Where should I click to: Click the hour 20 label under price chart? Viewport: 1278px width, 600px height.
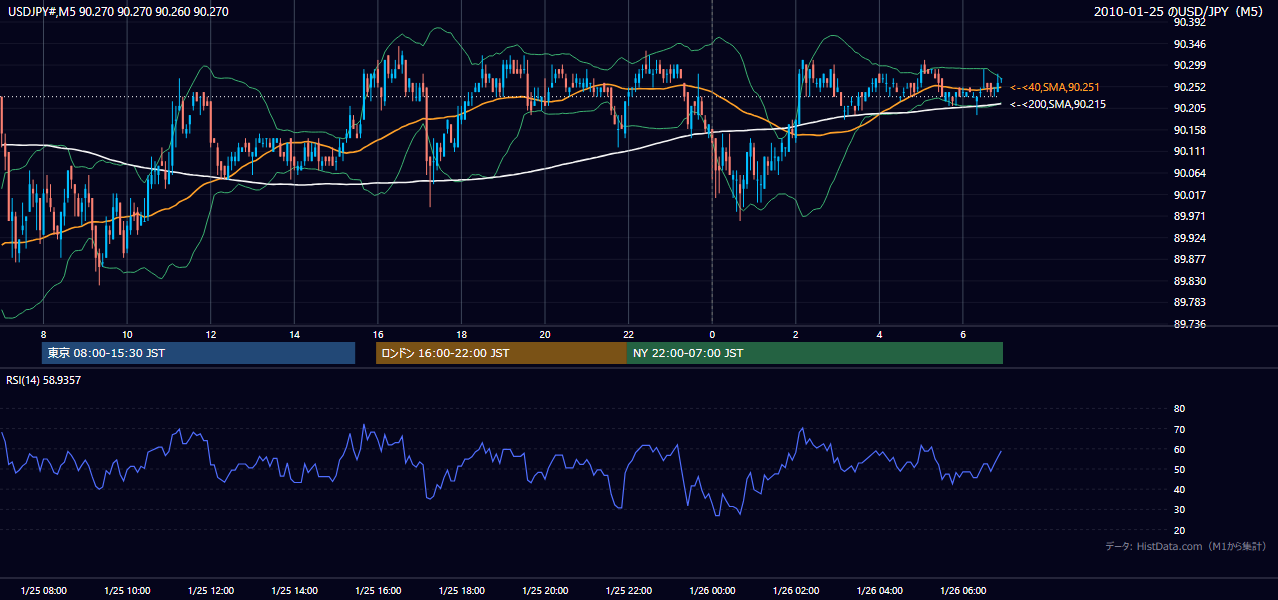[544, 334]
